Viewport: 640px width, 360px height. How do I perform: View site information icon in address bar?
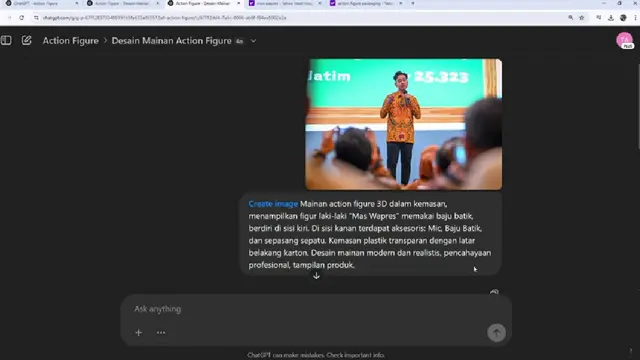pos(36,18)
